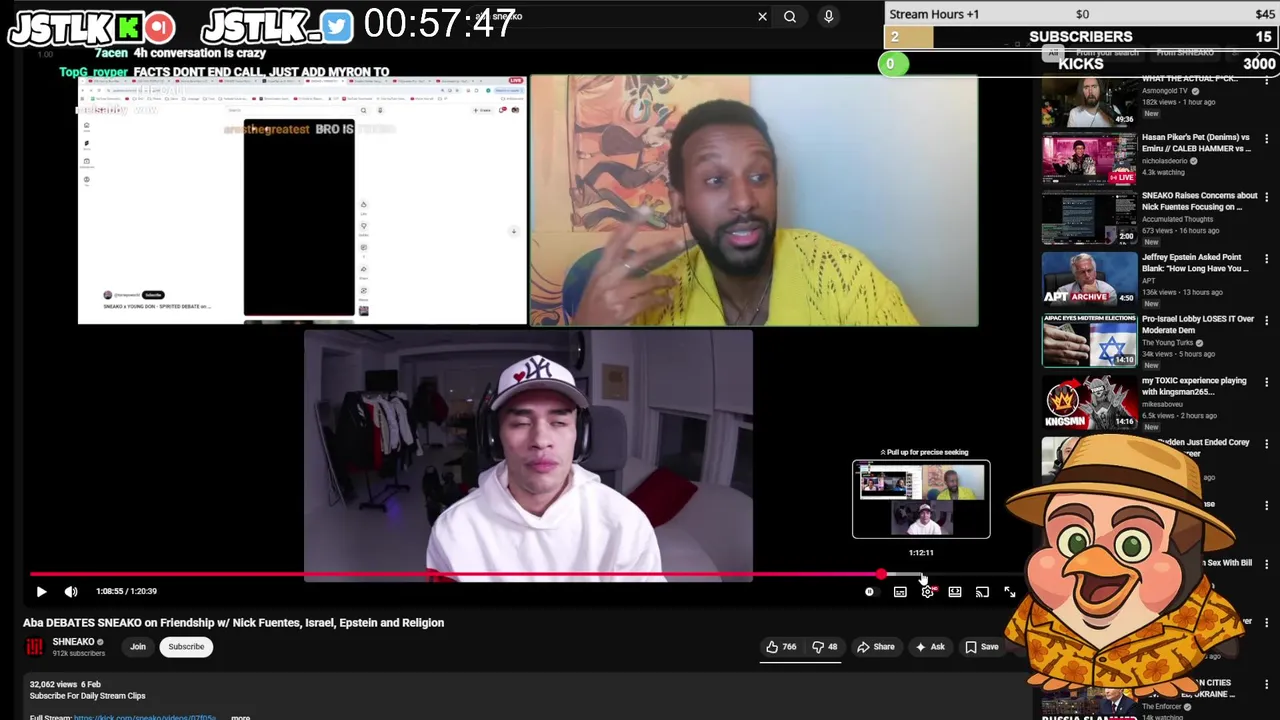The image size is (1280, 720).
Task: Click the SNEAKO Raises Concerns thumbnail 2:00
Action: pyautogui.click(x=1090, y=218)
